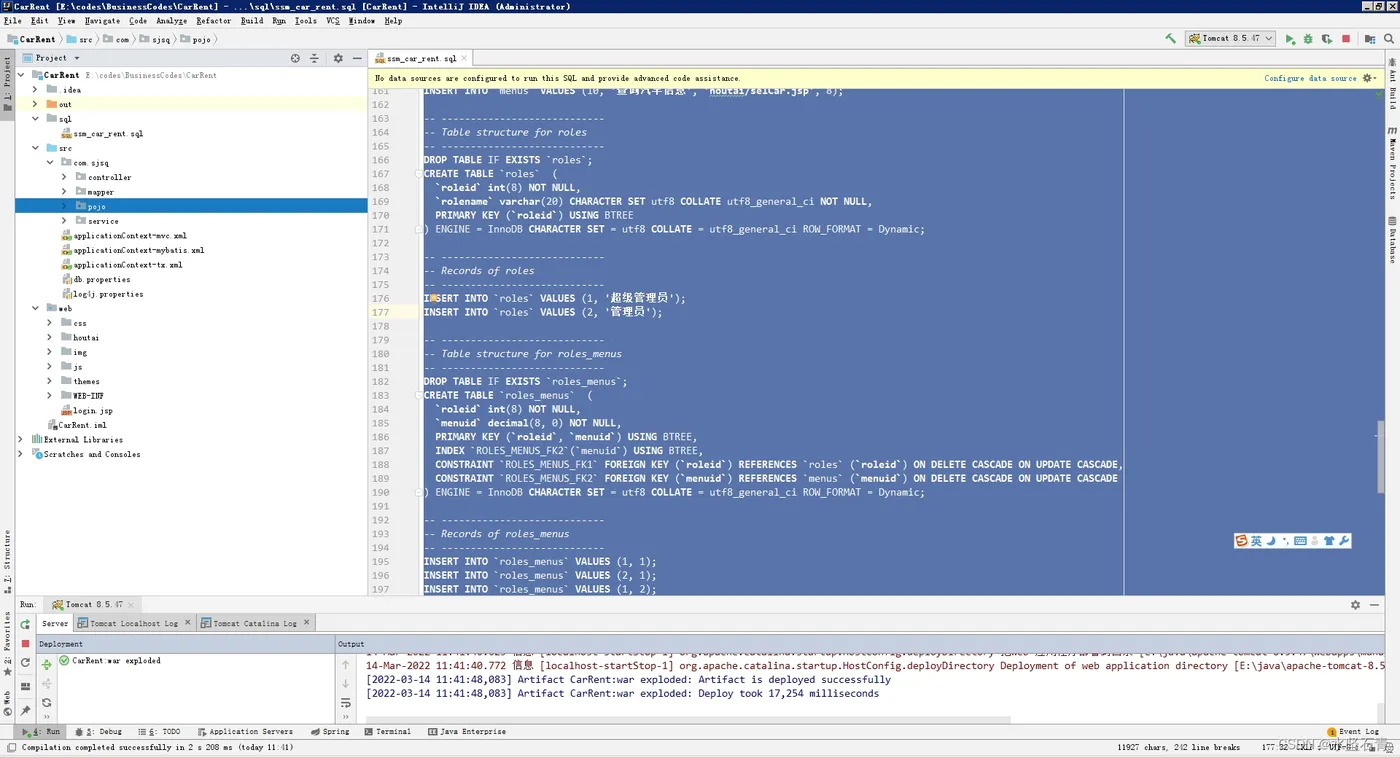
Task: Stop Tomcat red square in Run panel
Action: pos(26,643)
